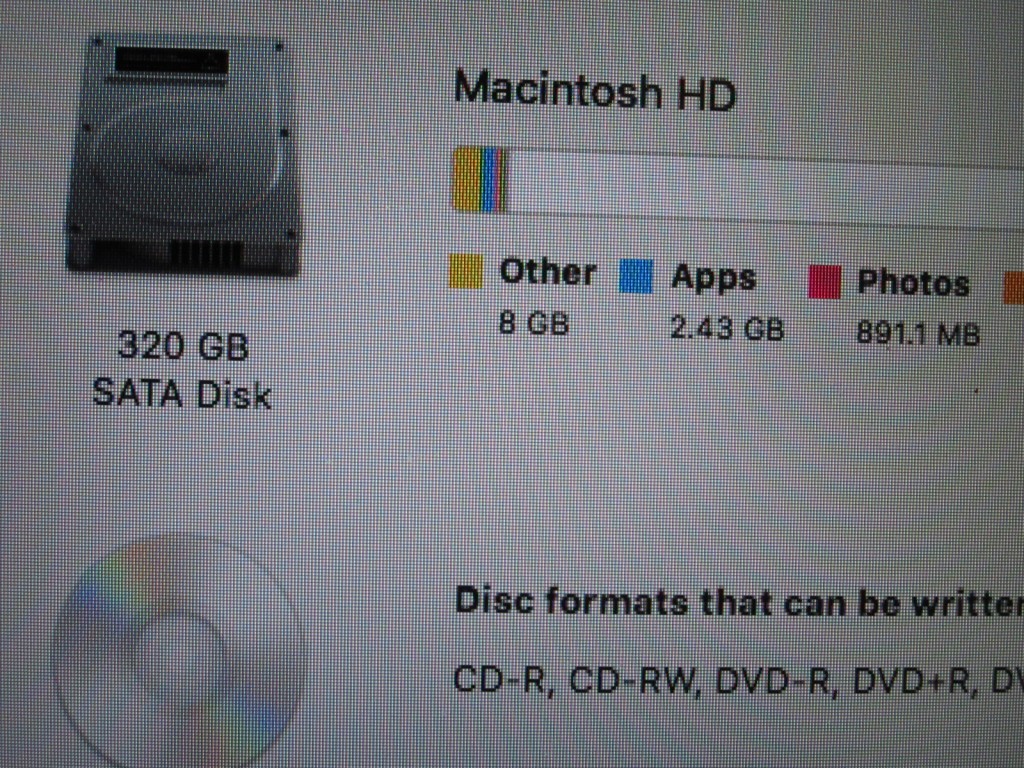Image resolution: width=1024 pixels, height=768 pixels.
Task: Click the yellow Other legend swatch
Action: pyautogui.click(x=466, y=272)
